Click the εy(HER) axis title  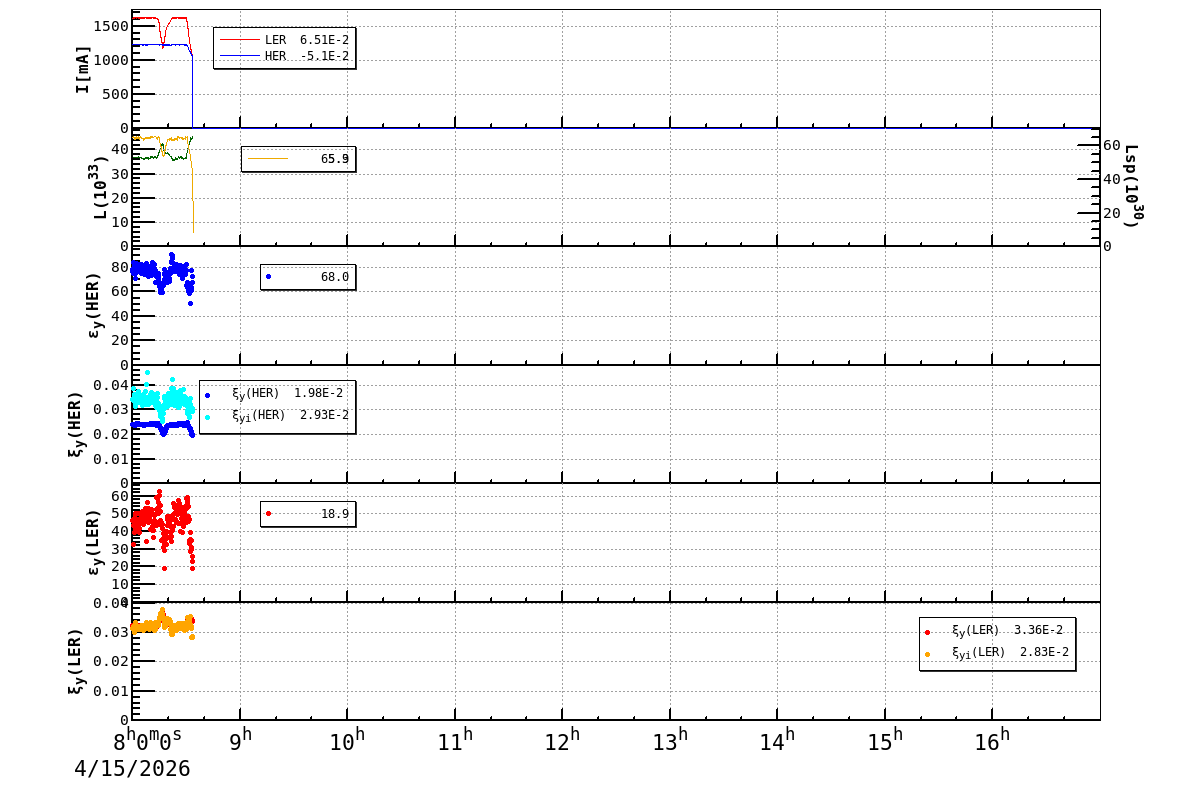[95, 305]
